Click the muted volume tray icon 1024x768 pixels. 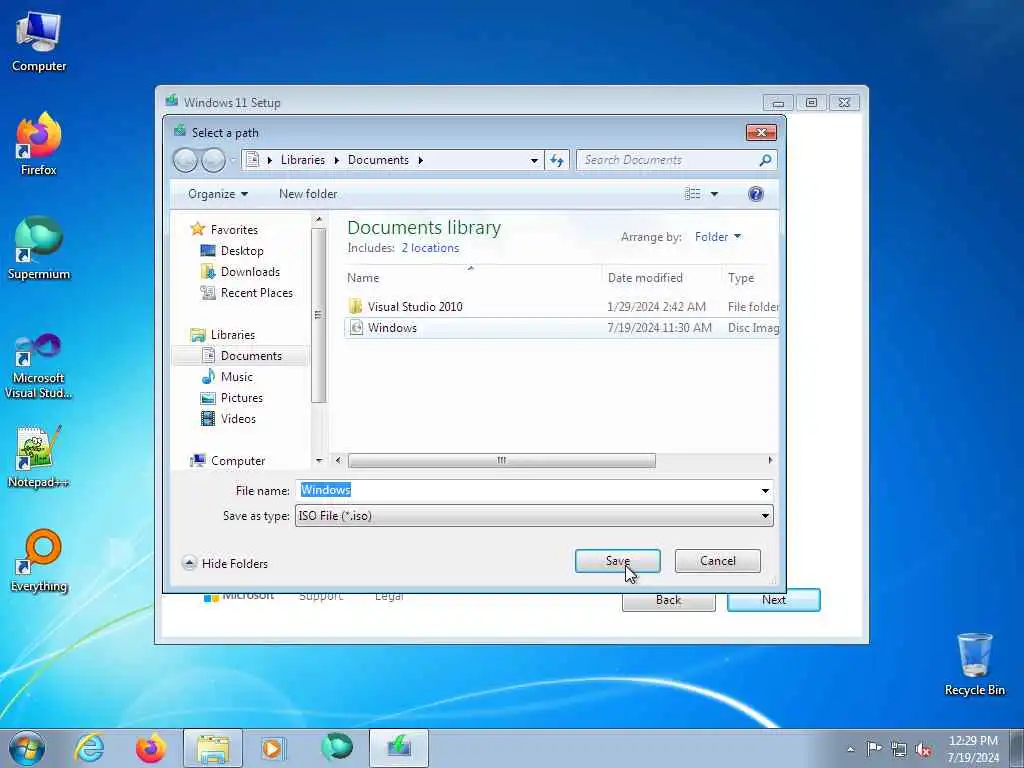coord(923,749)
